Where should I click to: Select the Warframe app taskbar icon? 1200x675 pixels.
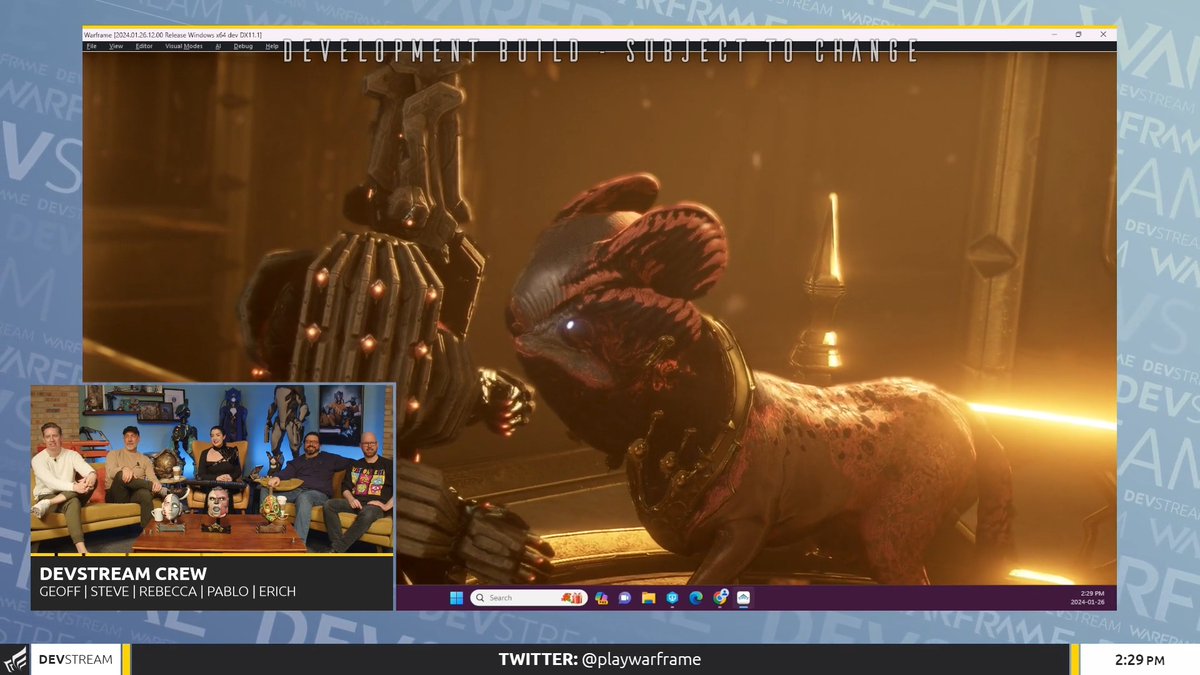(743, 598)
